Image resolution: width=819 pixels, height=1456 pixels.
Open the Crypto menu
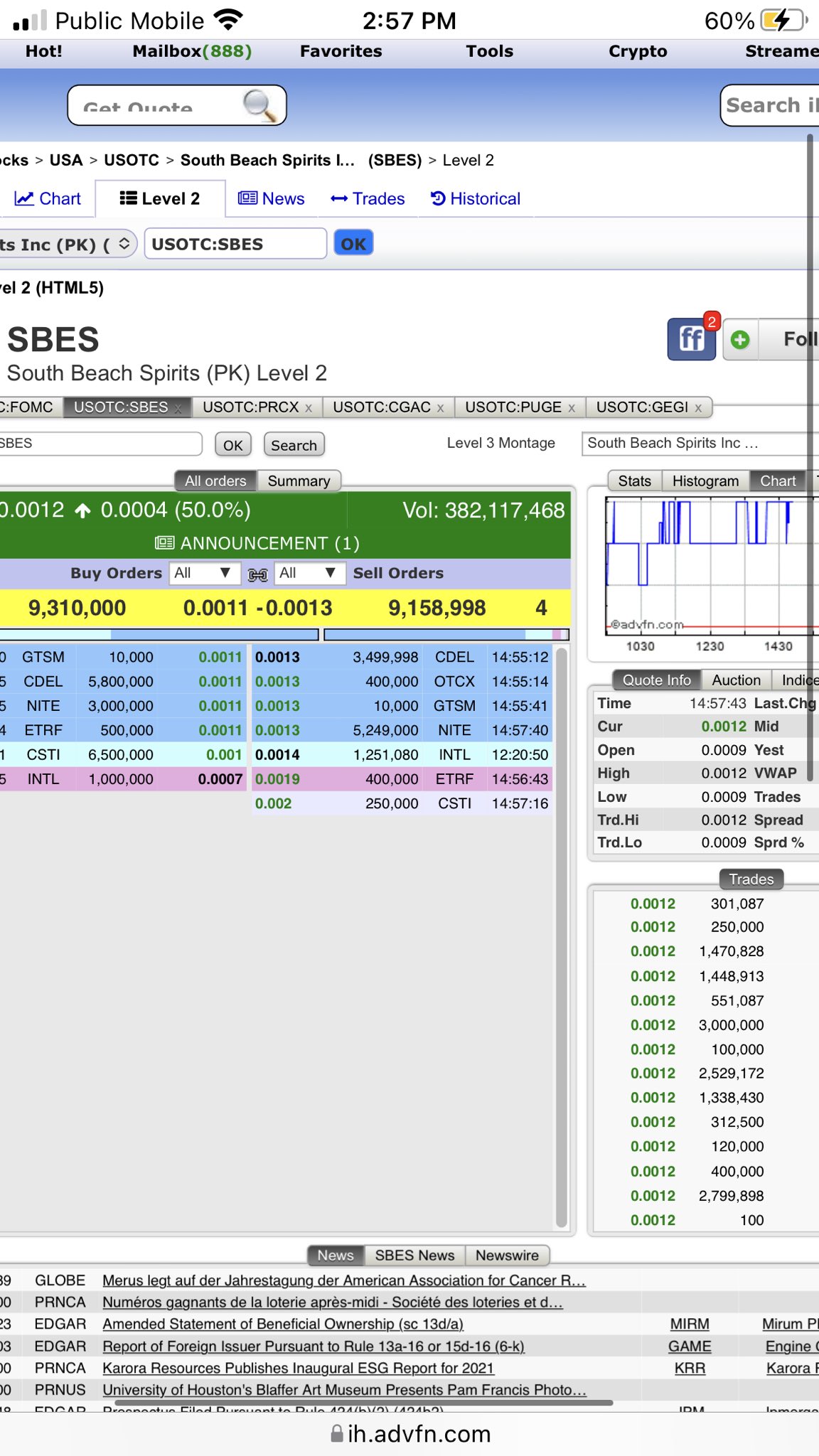click(638, 51)
